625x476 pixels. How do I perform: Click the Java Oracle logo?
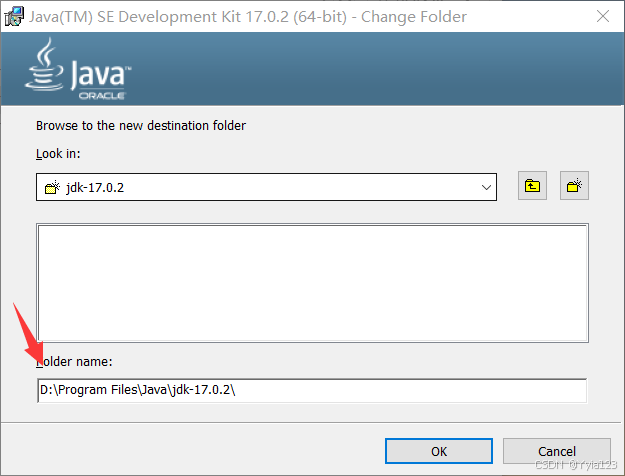78,69
